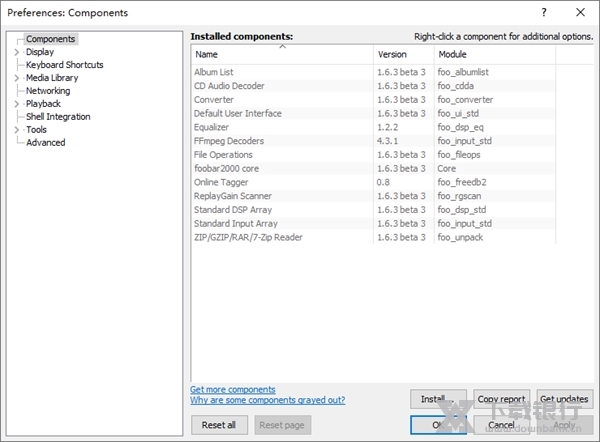Viewport: 600px width, 442px height.
Task: Expand the Playback tree node
Action: tap(16, 104)
